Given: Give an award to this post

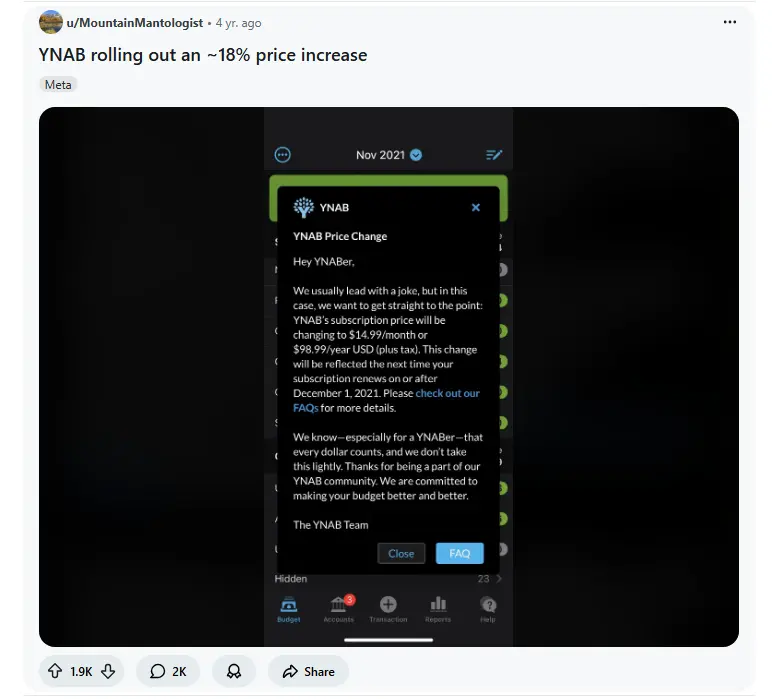Looking at the screenshot, I should point(234,671).
